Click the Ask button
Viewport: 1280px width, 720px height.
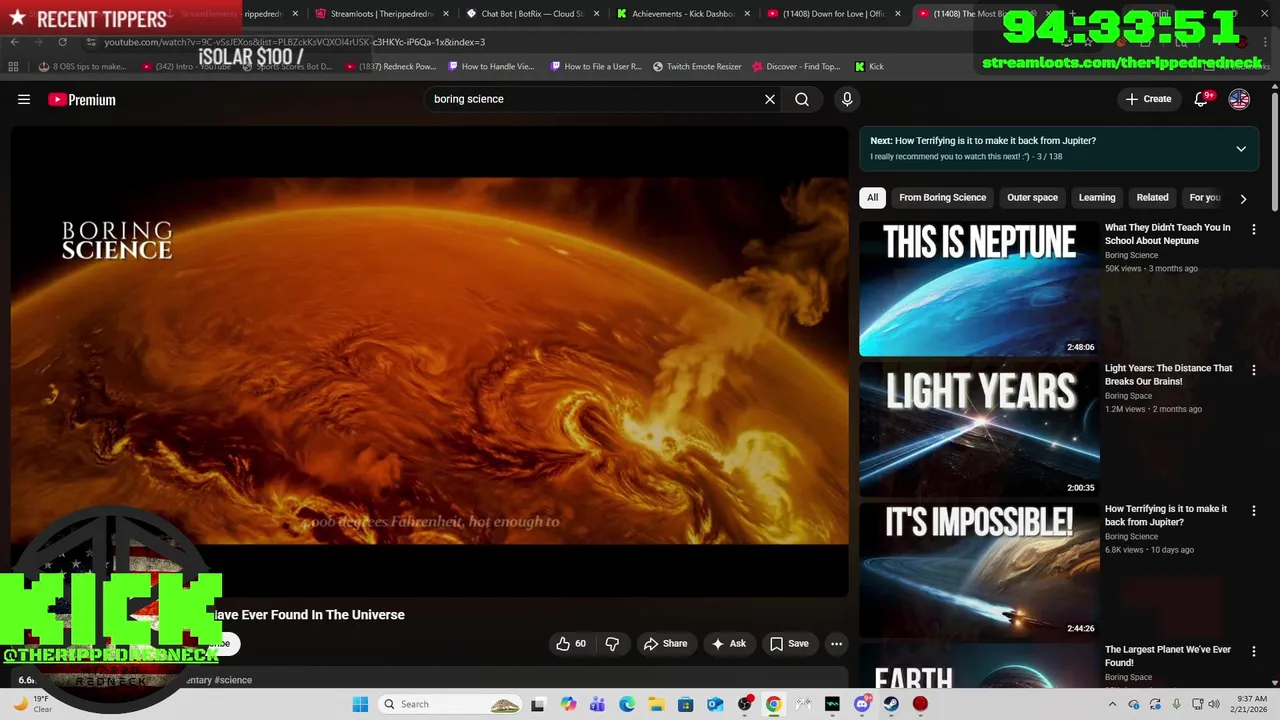(728, 644)
